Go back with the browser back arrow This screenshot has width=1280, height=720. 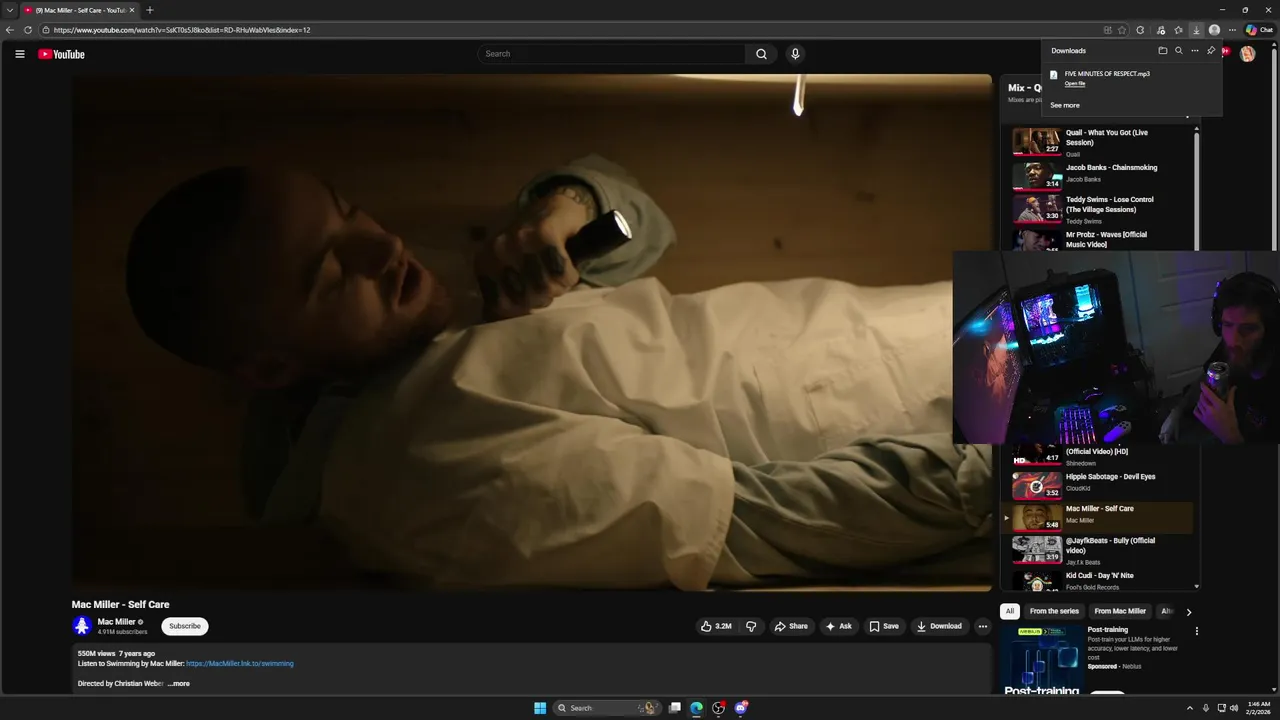click(10, 30)
